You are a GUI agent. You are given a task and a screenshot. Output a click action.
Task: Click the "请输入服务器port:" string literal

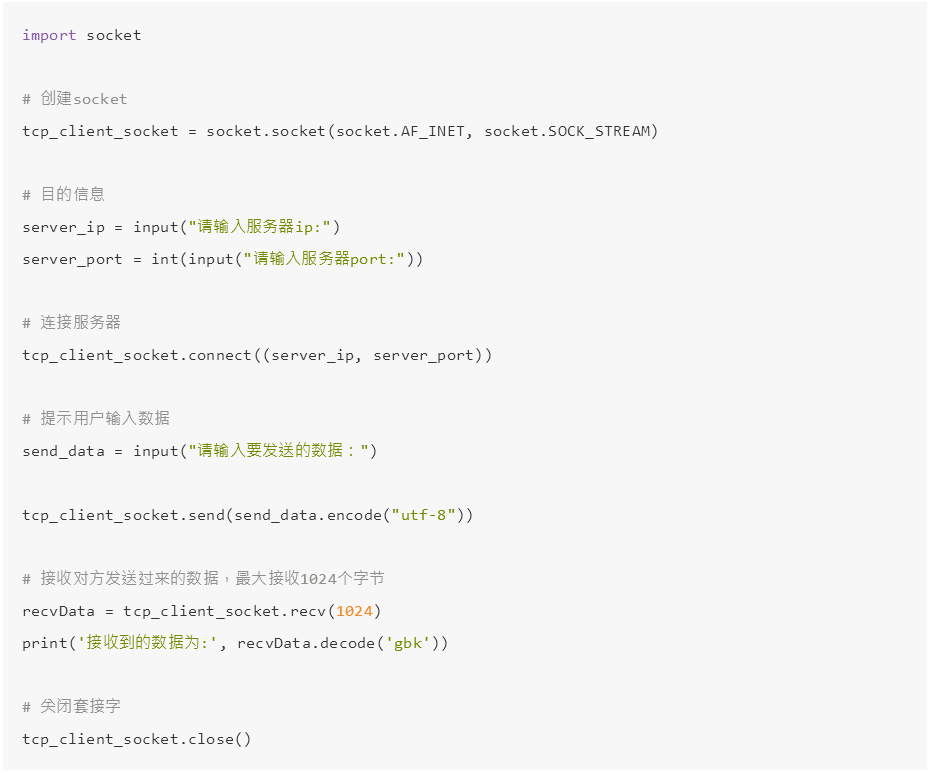click(324, 259)
